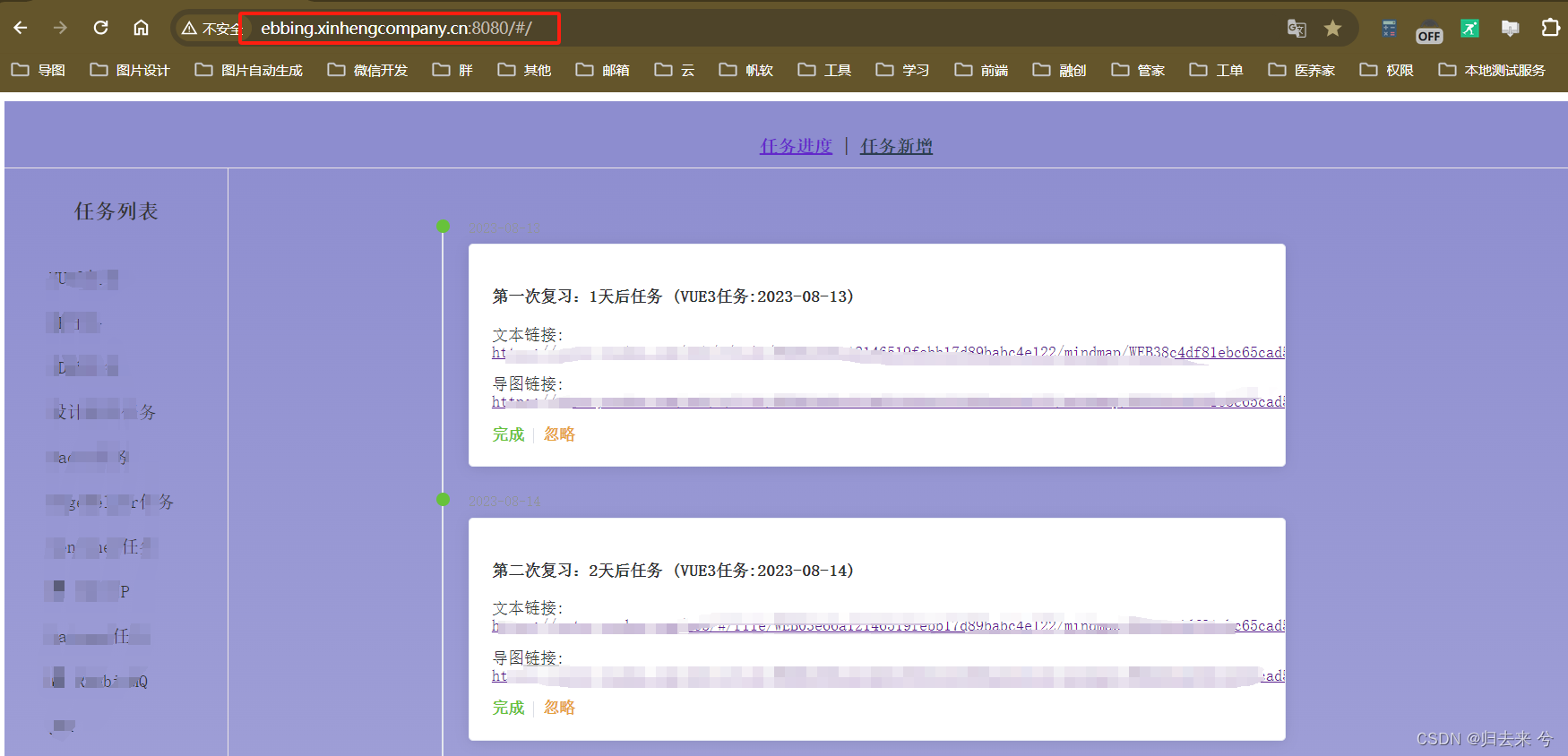
Task: Expand the 融创 bookmark folder
Action: coord(1059,70)
